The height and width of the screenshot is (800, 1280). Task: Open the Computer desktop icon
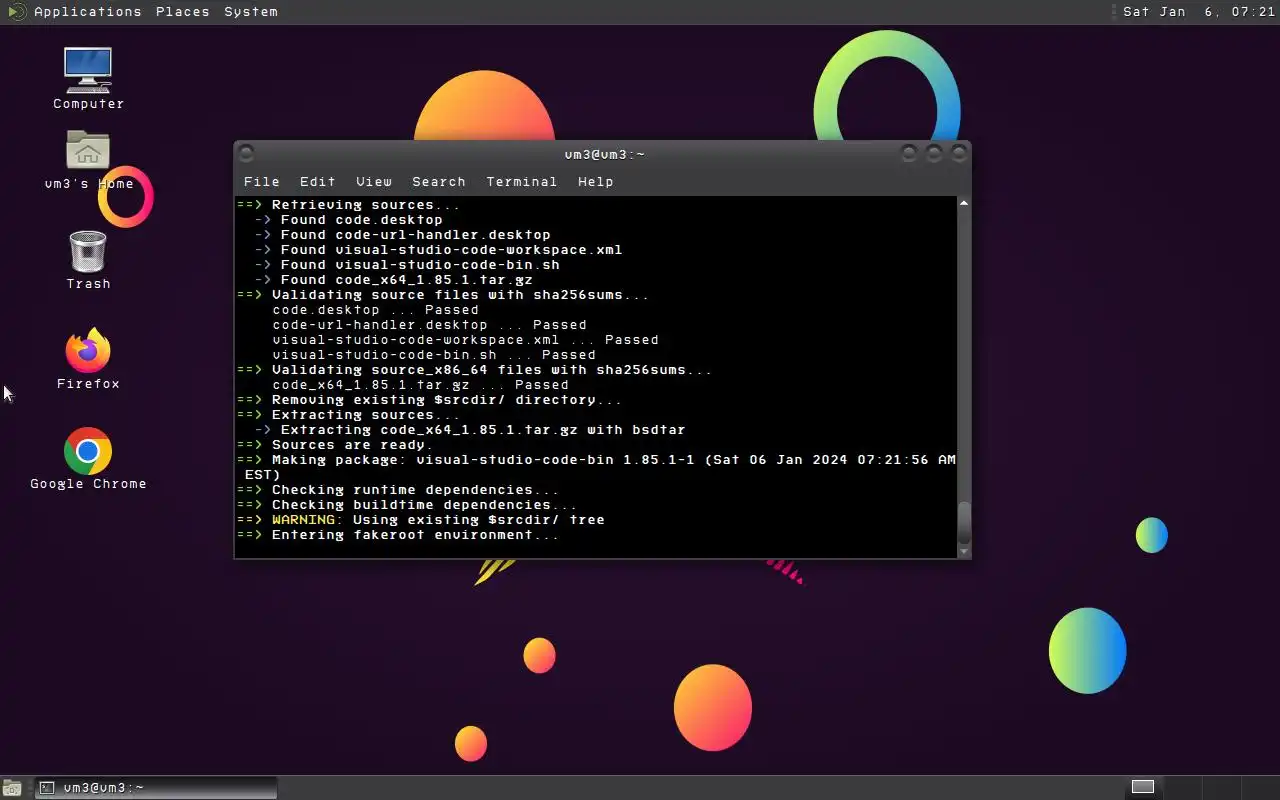tap(88, 70)
